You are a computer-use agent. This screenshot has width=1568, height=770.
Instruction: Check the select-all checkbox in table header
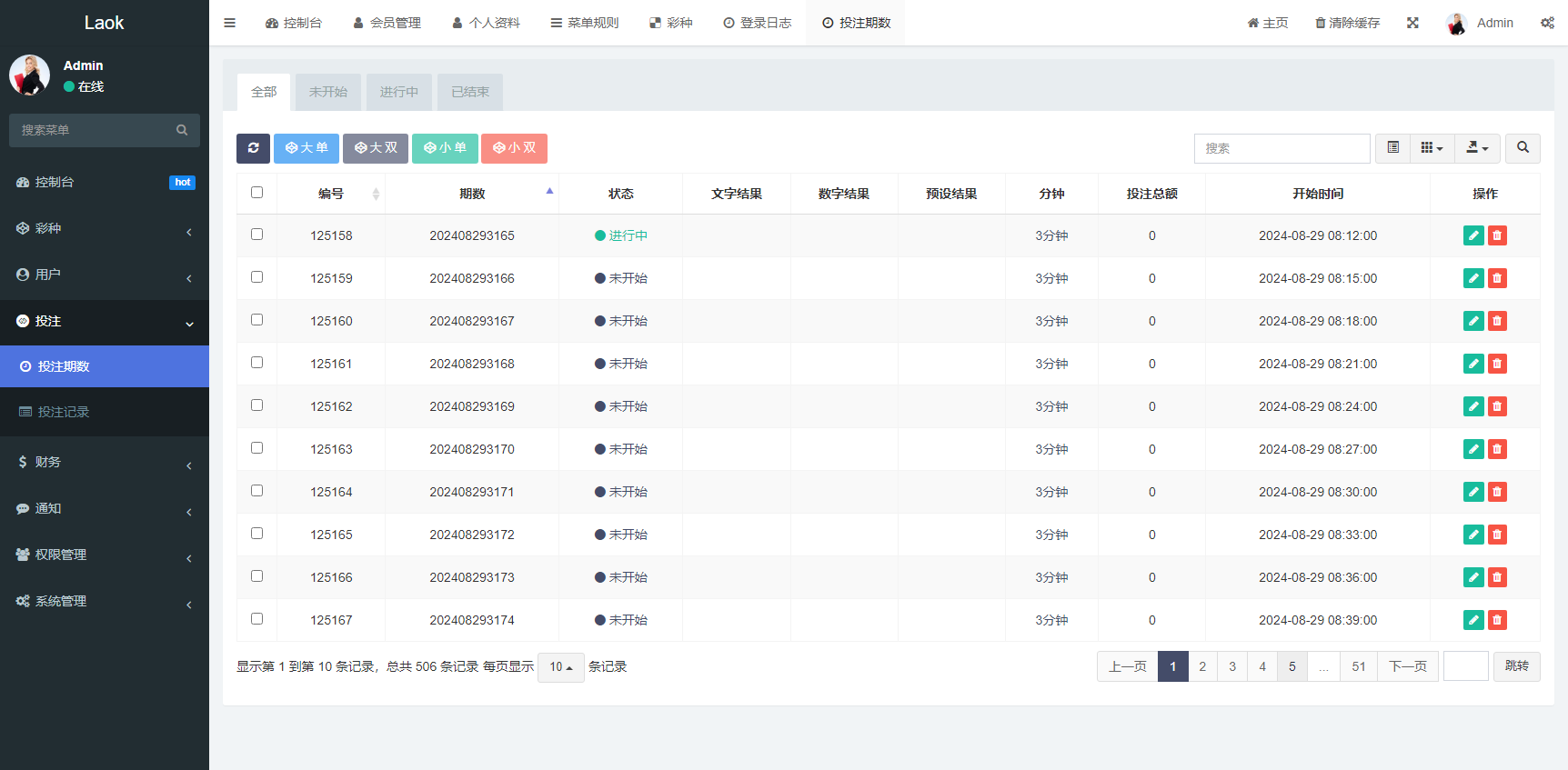256,193
